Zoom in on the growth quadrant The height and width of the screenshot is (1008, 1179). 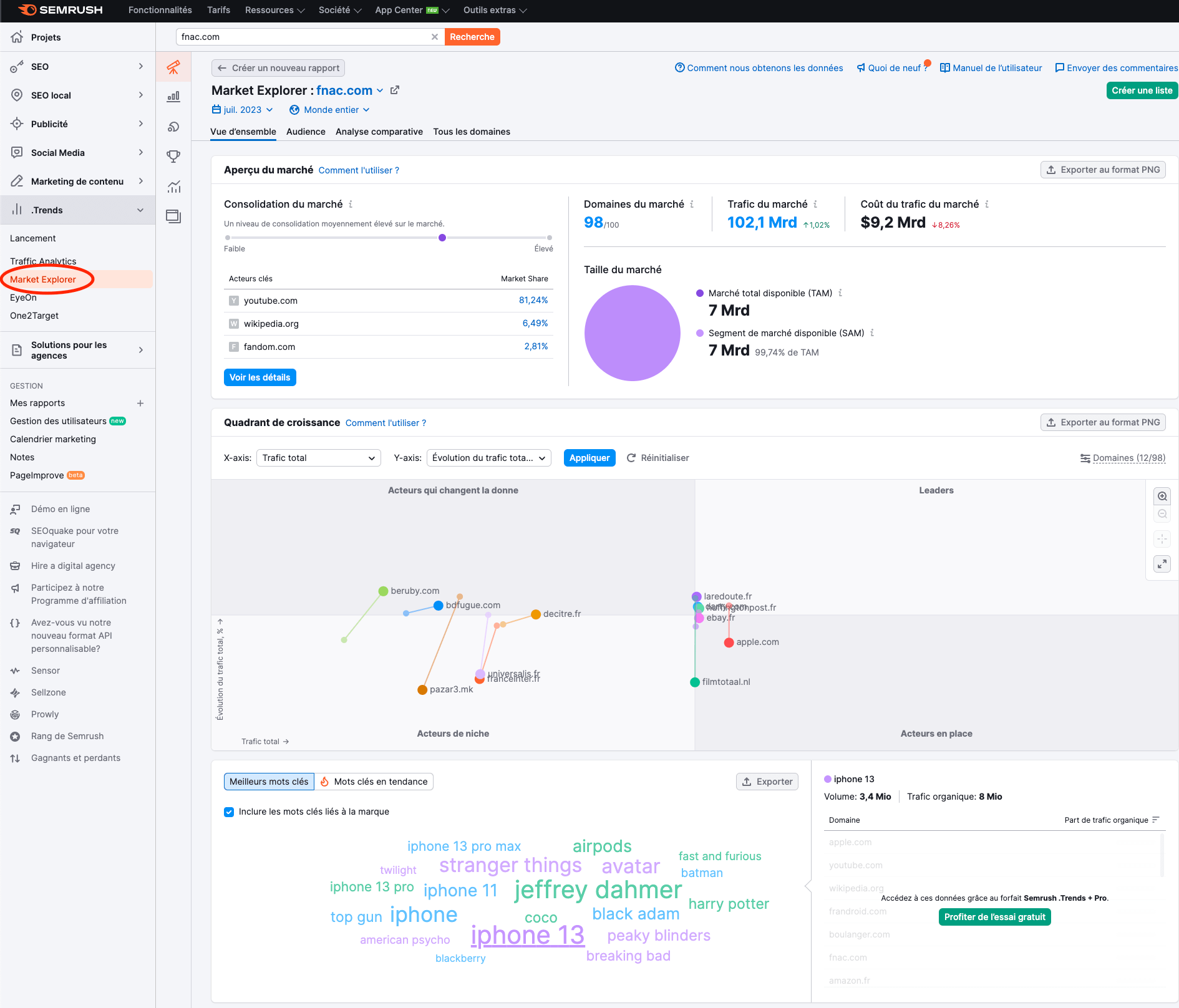point(1162,497)
